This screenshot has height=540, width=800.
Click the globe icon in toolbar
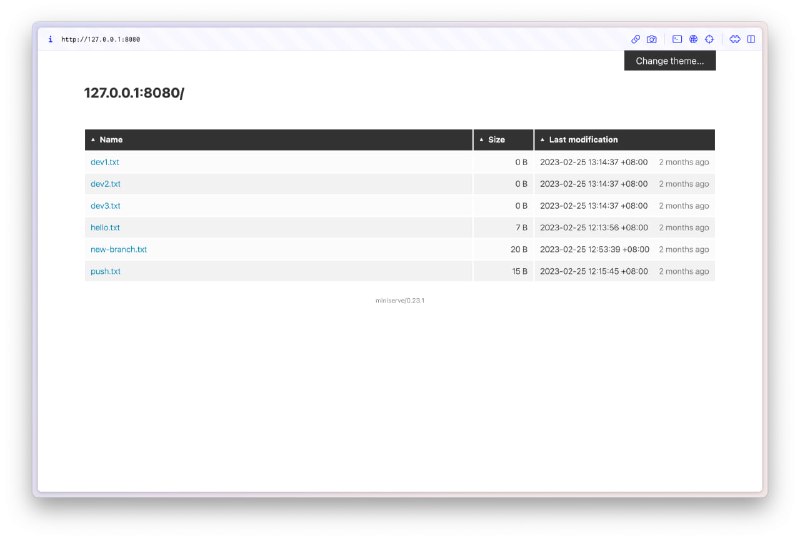pyautogui.click(x=693, y=39)
